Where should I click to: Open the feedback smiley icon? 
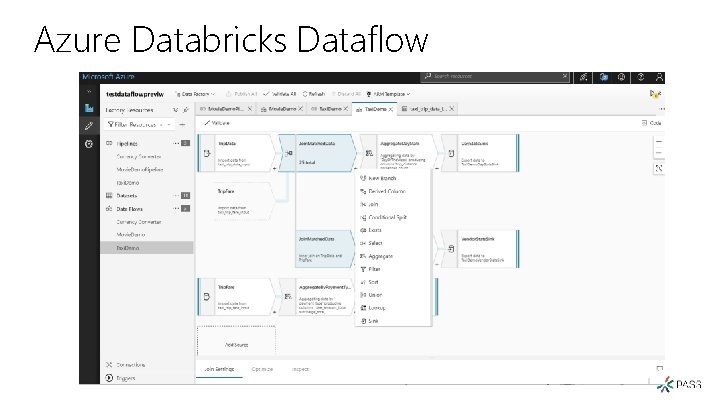[x=622, y=75]
